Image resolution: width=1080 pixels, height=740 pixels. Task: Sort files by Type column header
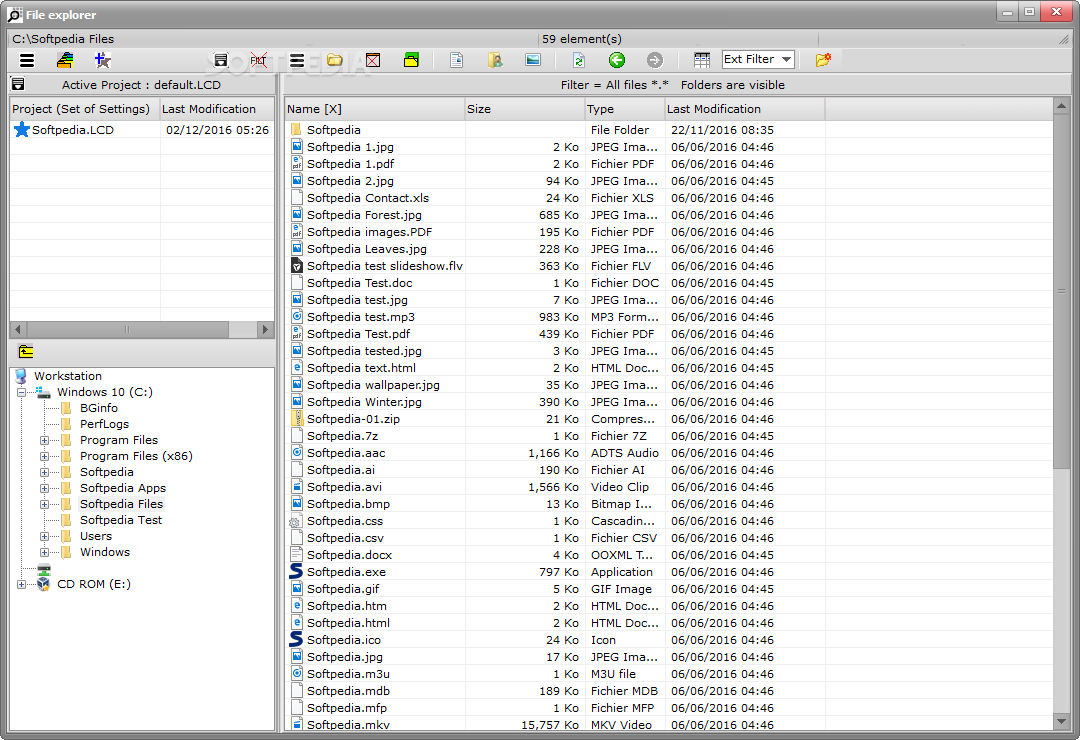click(x=625, y=109)
